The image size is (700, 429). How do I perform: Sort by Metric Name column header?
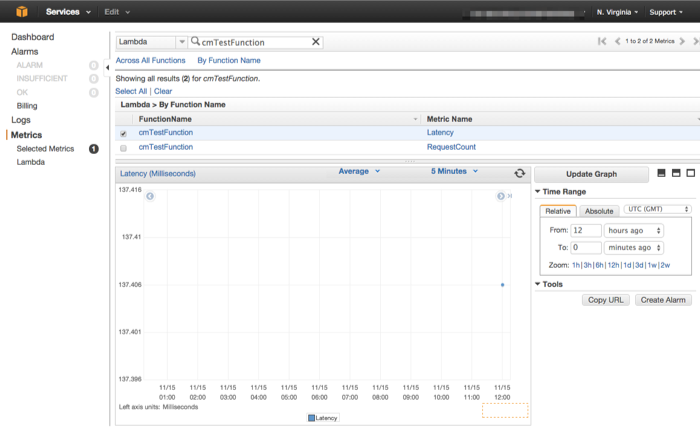click(x=450, y=119)
